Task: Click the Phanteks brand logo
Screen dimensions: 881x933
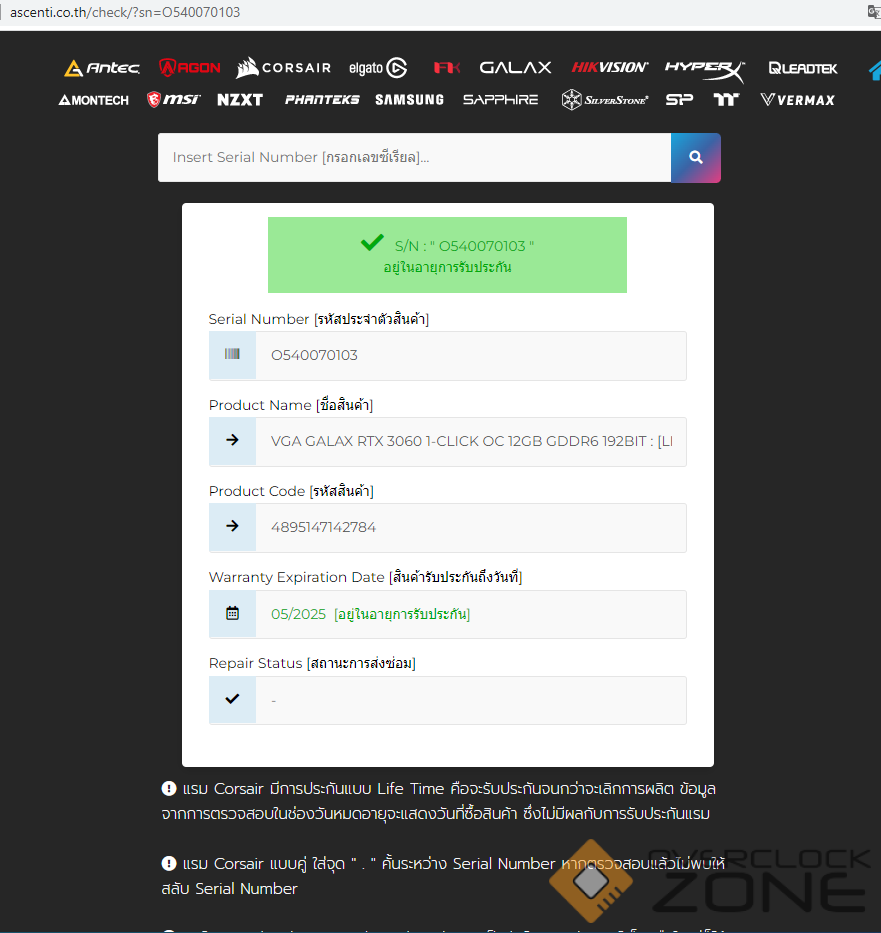Action: (322, 100)
